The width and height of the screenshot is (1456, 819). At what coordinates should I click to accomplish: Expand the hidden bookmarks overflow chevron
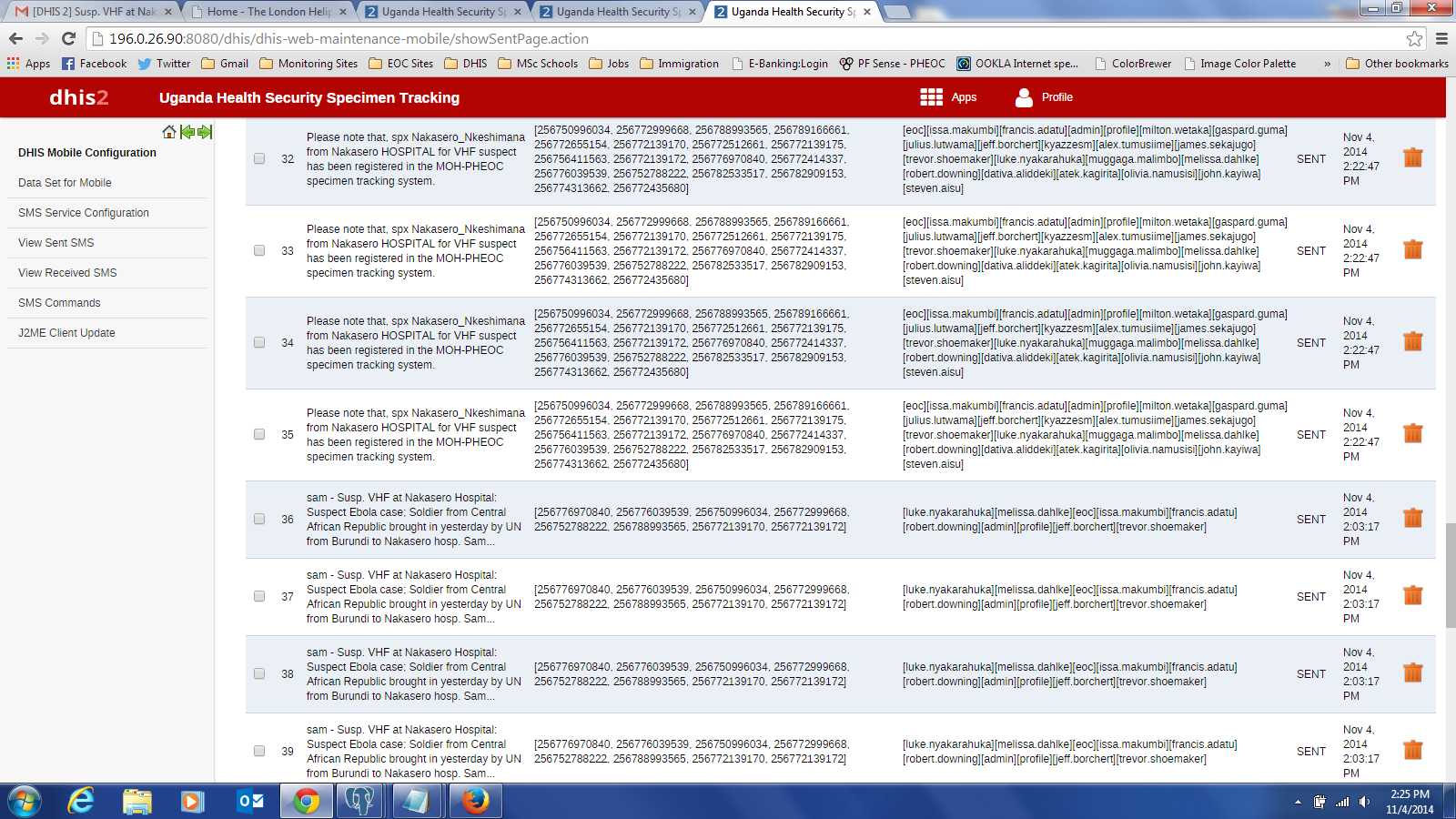click(1327, 64)
